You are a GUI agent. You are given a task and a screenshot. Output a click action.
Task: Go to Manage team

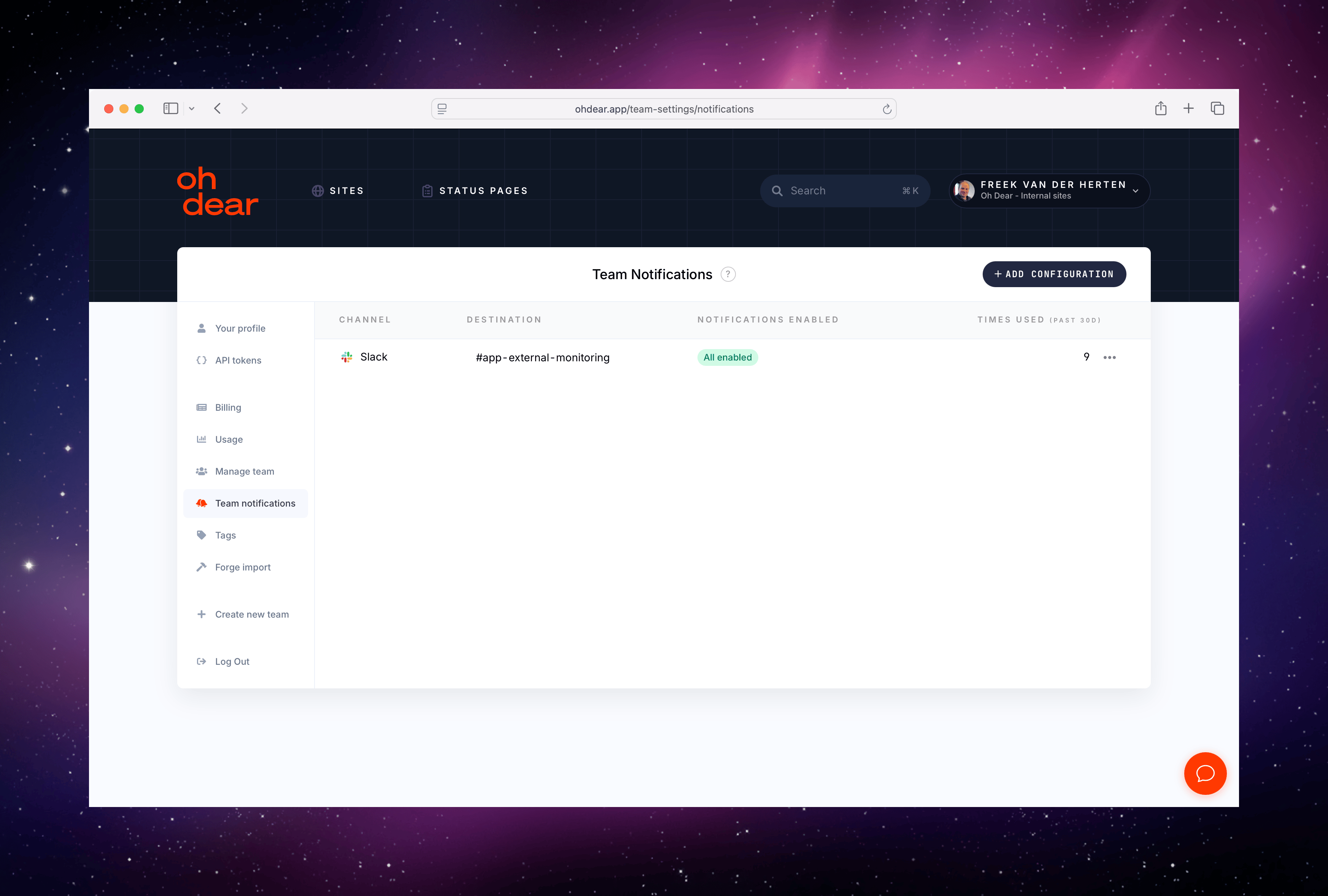pos(246,472)
